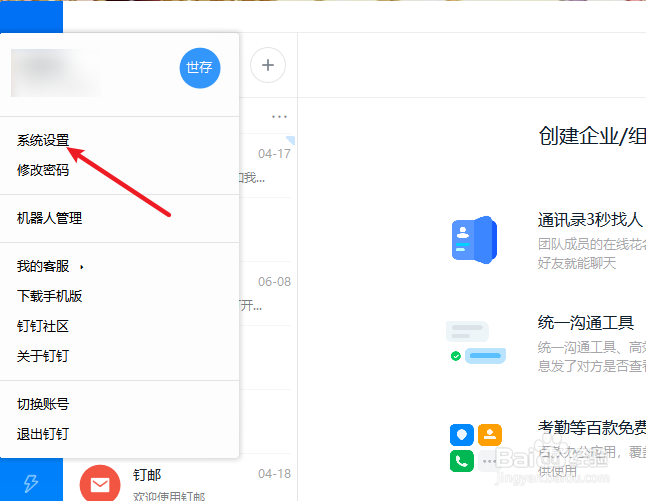This screenshot has height=501, width=646.
Task: Open 系统设置 from the menu
Action: coord(43,140)
